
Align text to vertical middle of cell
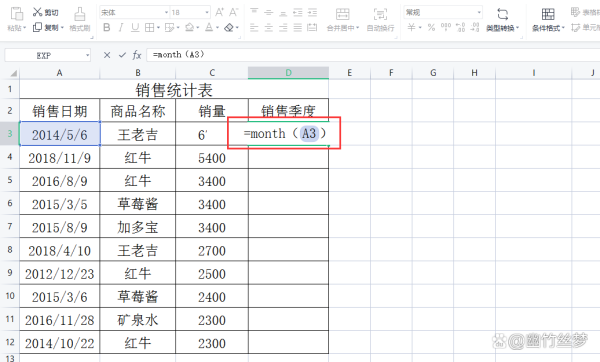coord(269,12)
